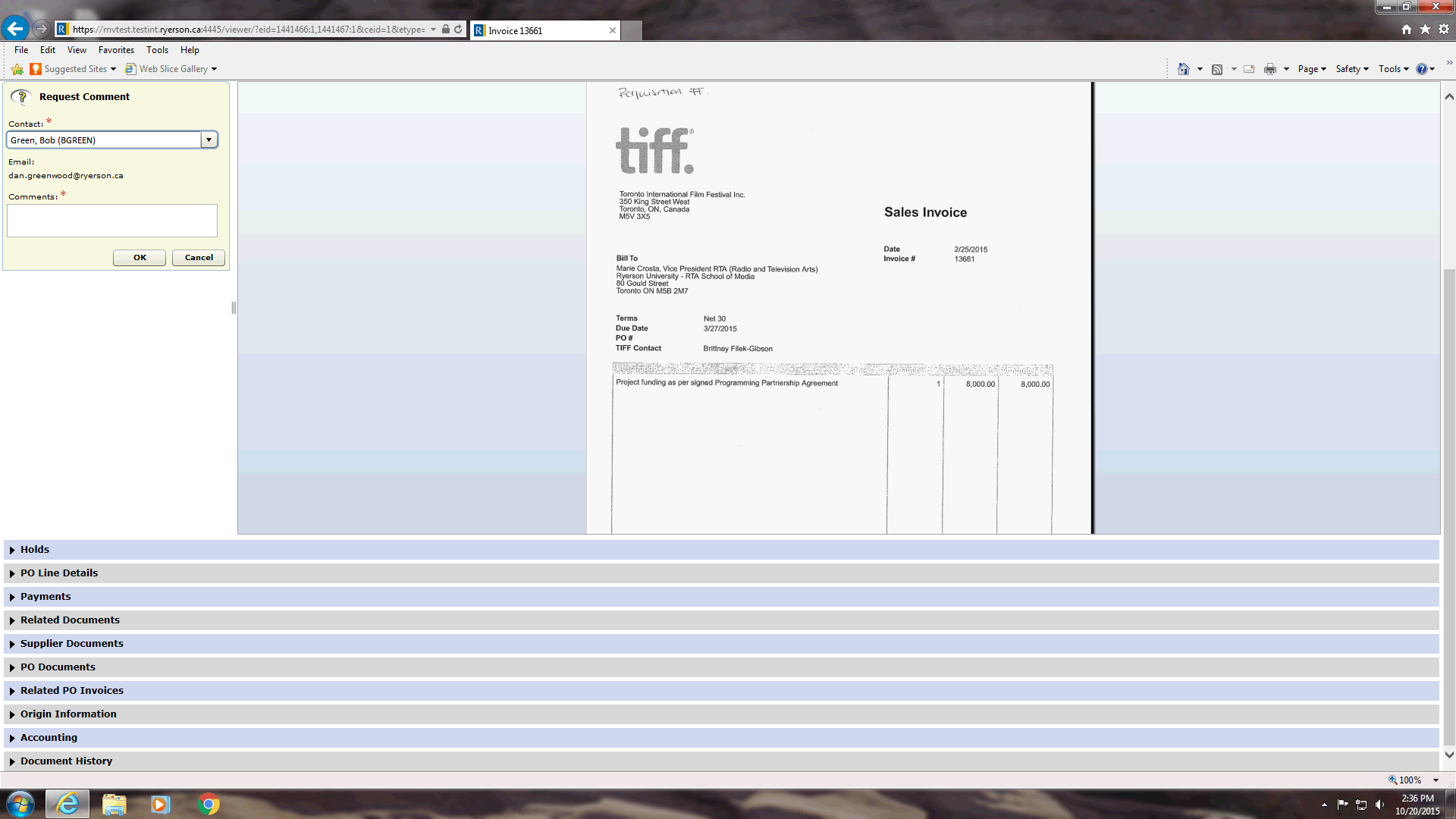The image size is (1456, 819).
Task: Click inside the Comments text box
Action: (112, 221)
